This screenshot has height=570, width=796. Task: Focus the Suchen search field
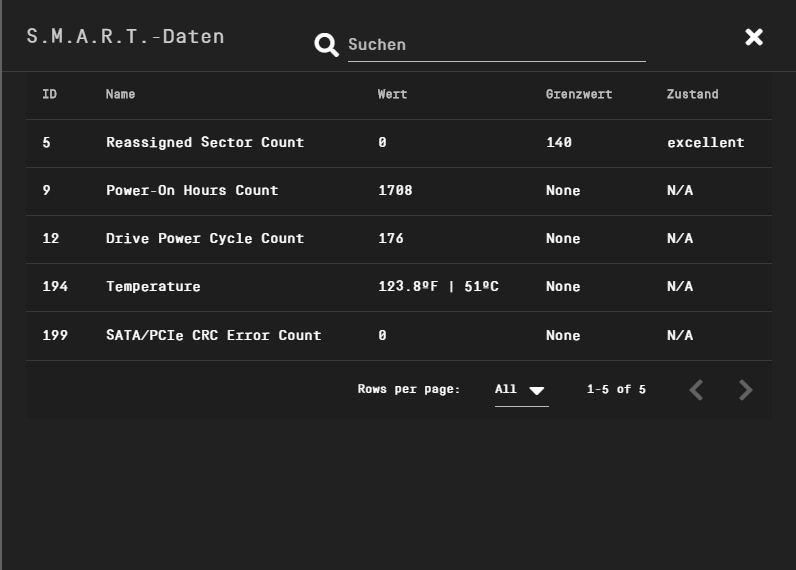click(496, 45)
